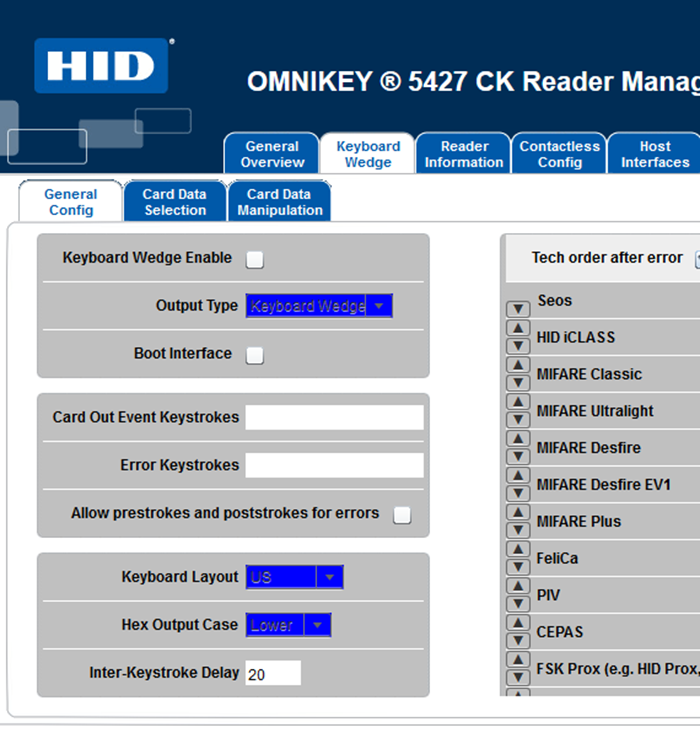Click the Tech order after error label
The height and width of the screenshot is (733, 700).
coord(607,258)
